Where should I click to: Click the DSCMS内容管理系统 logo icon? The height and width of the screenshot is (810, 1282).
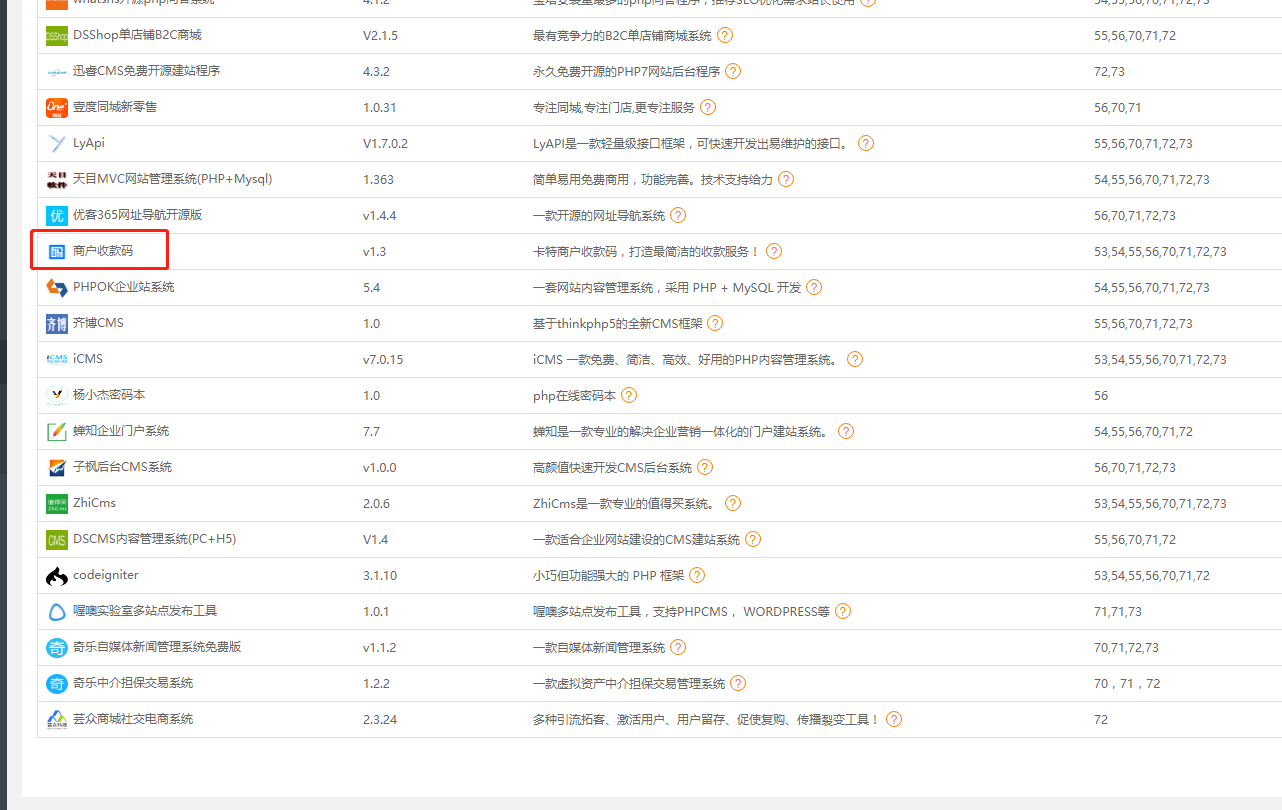(x=57, y=540)
